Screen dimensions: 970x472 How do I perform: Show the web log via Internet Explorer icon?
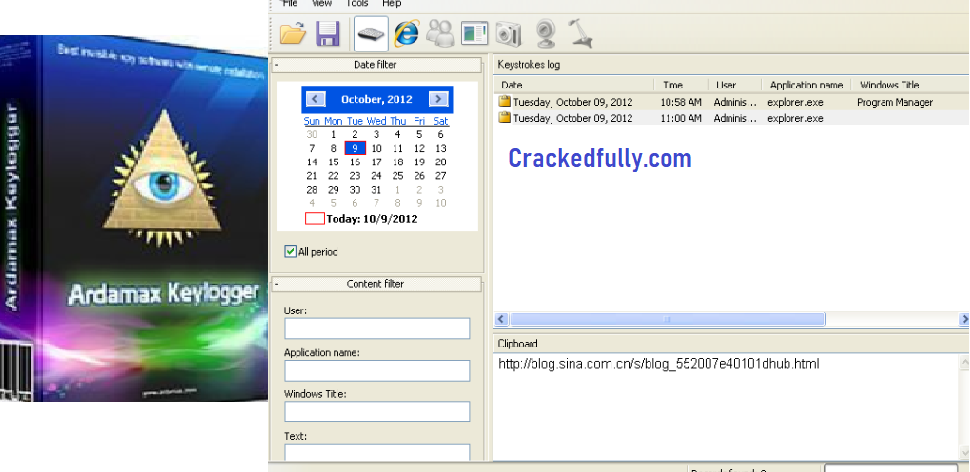pyautogui.click(x=406, y=33)
